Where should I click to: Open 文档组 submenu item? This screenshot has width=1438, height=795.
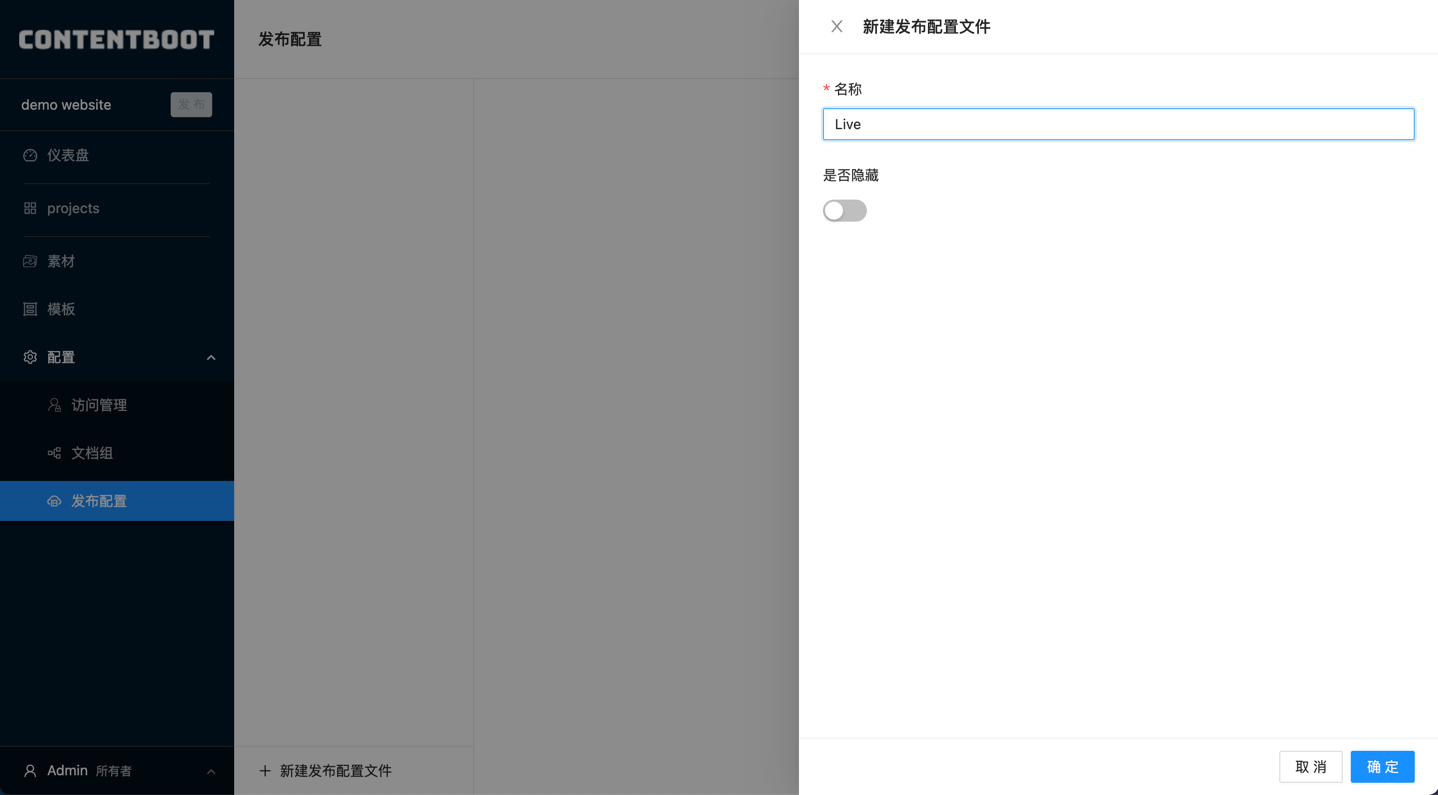[x=117, y=453]
